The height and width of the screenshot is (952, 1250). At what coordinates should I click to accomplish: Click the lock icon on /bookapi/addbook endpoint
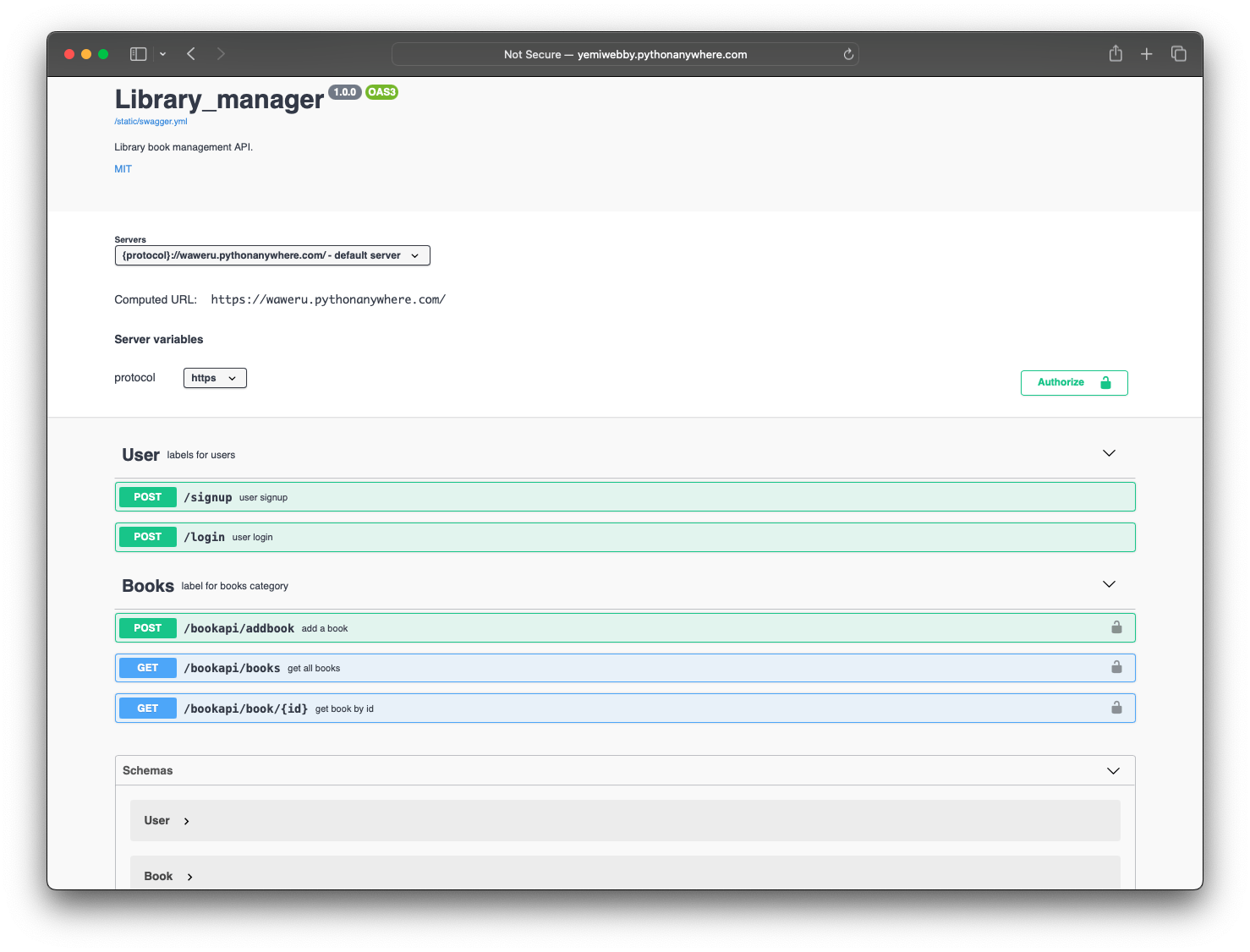pos(1116,627)
